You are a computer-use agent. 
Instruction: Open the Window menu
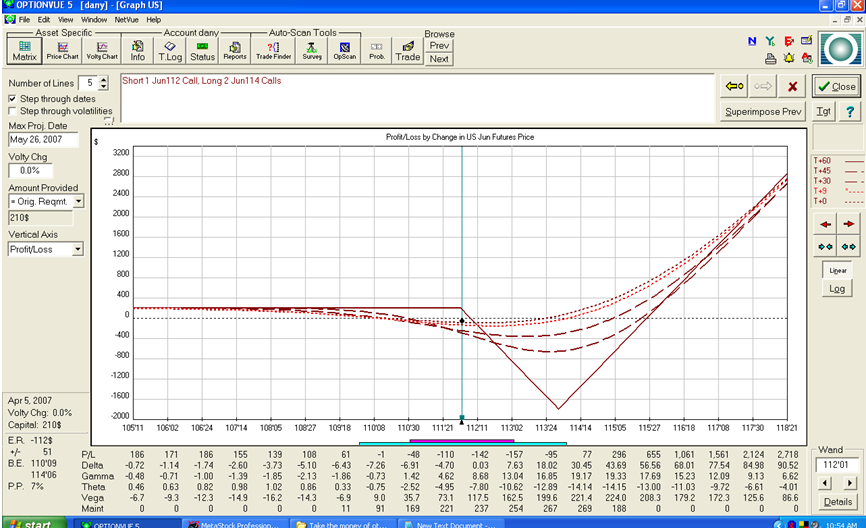94,20
